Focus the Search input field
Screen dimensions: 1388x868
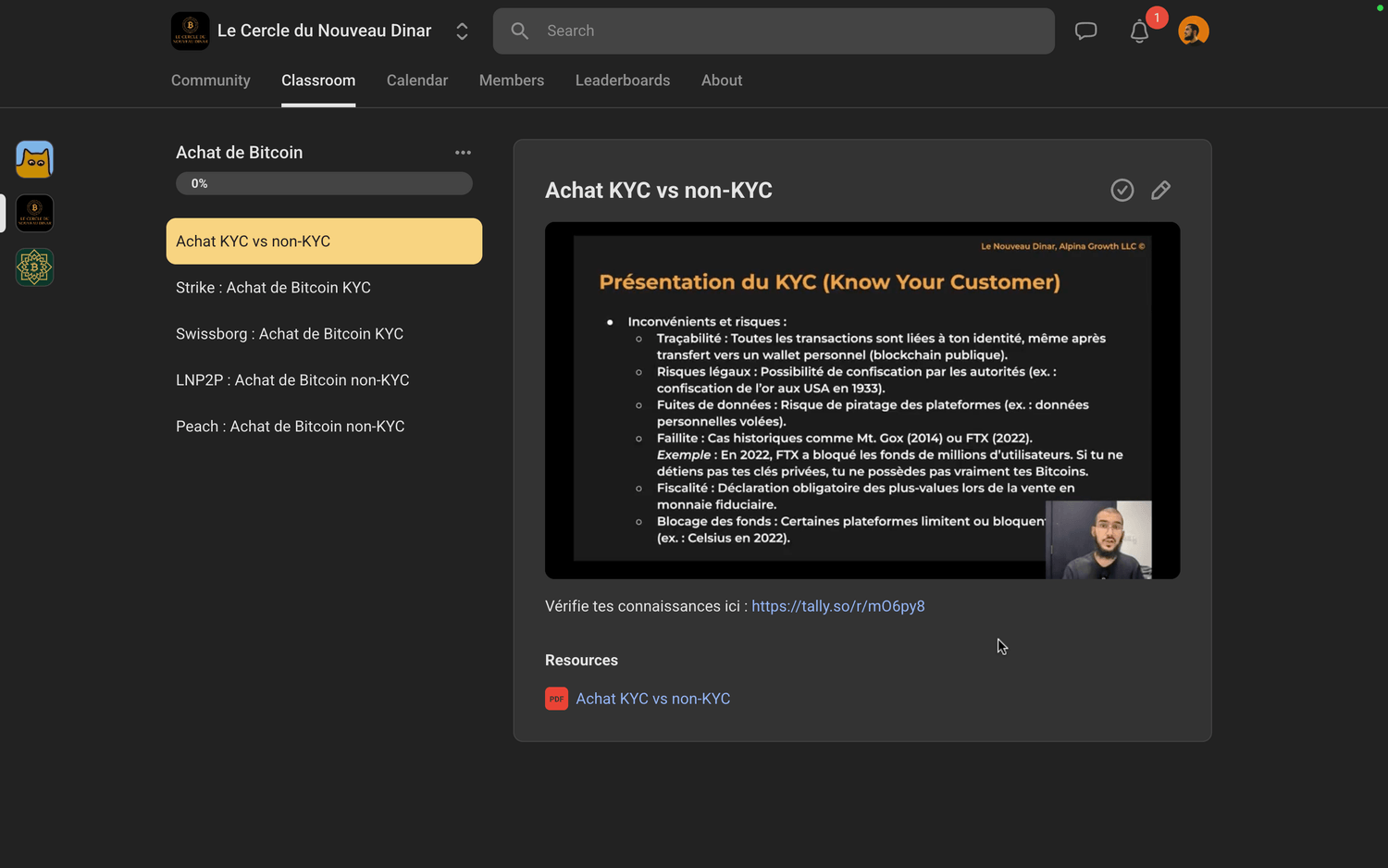pyautogui.click(x=774, y=31)
